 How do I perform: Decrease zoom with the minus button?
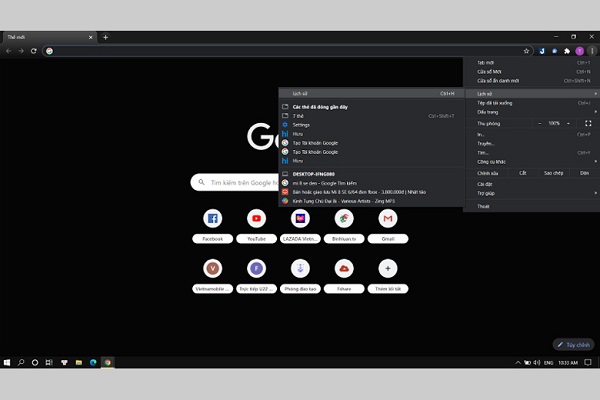coord(537,123)
